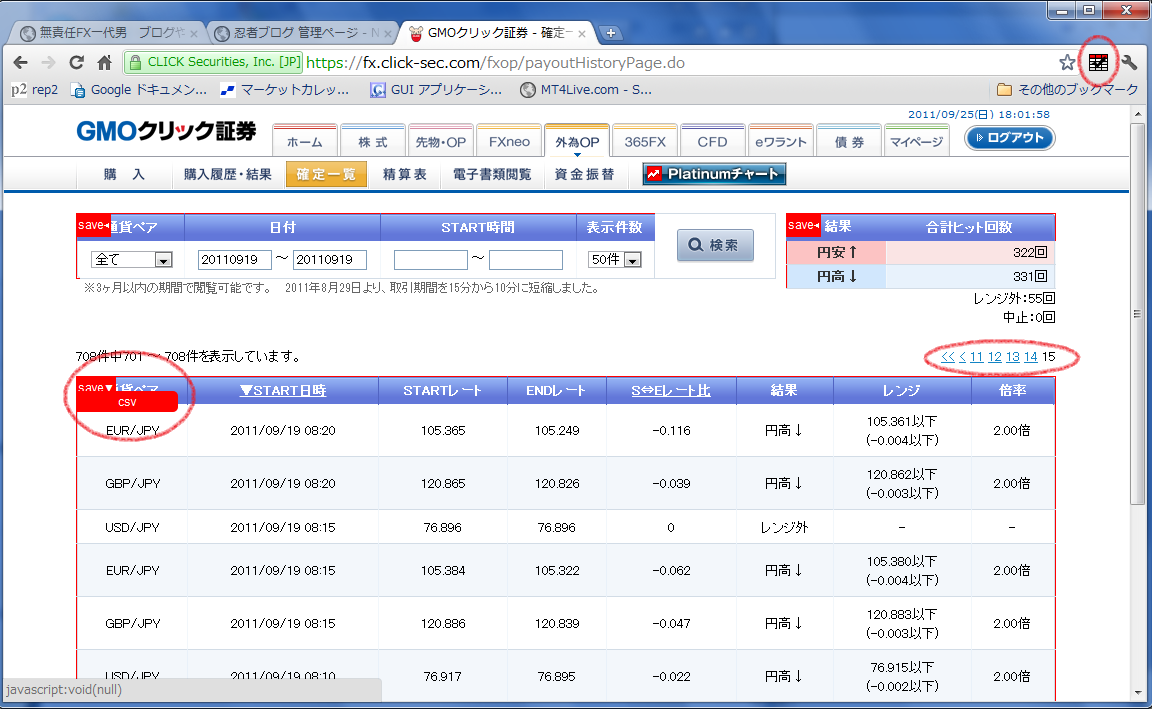Open MT4Live.com bookmark
1152x709 pixels.
[x=586, y=90]
